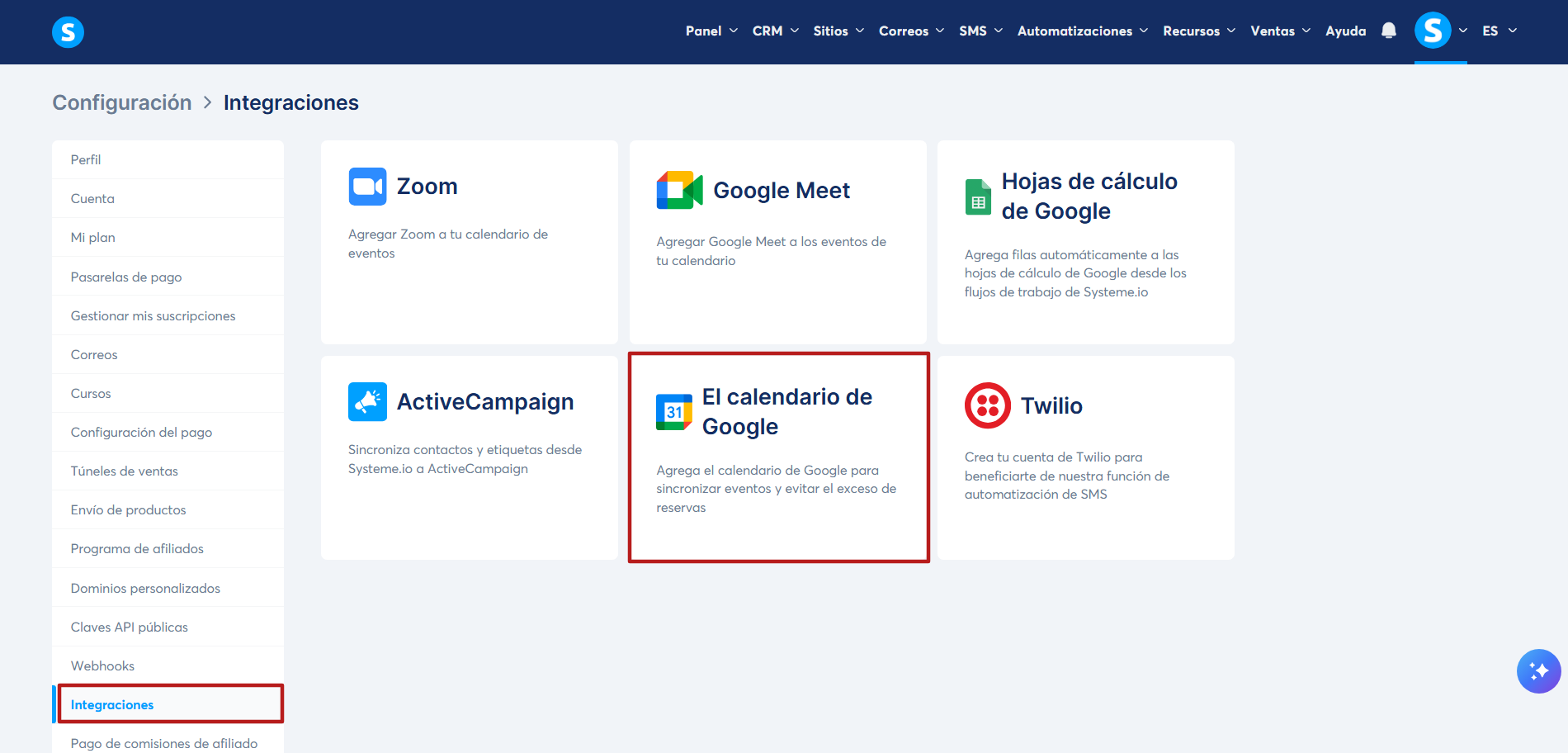The image size is (1568, 753).
Task: Select Integraciones in settings sidebar
Action: point(168,704)
